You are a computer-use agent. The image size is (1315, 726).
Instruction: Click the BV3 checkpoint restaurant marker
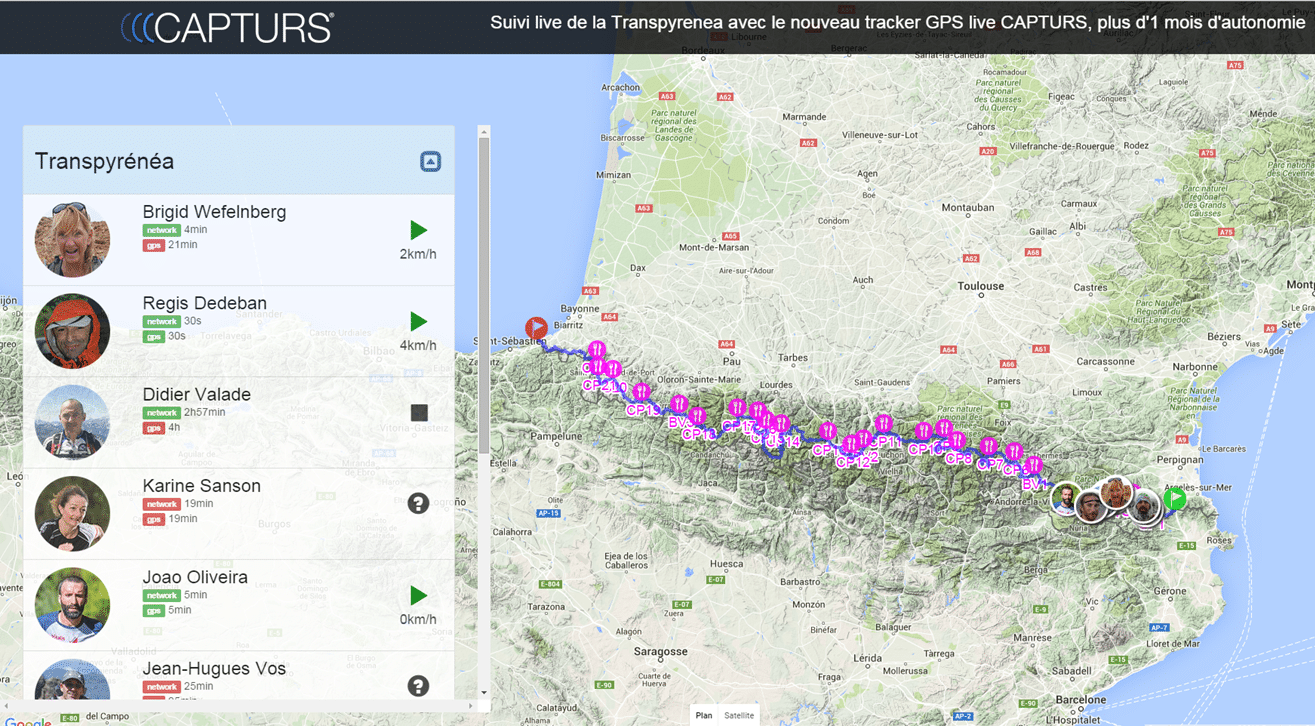(680, 402)
